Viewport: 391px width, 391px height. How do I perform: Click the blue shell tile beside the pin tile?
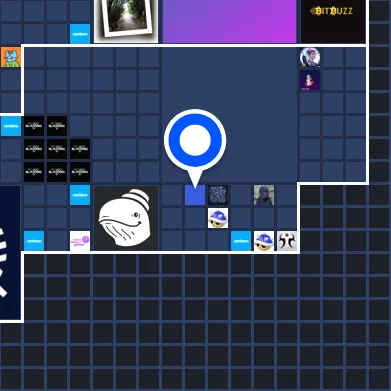pos(218,218)
